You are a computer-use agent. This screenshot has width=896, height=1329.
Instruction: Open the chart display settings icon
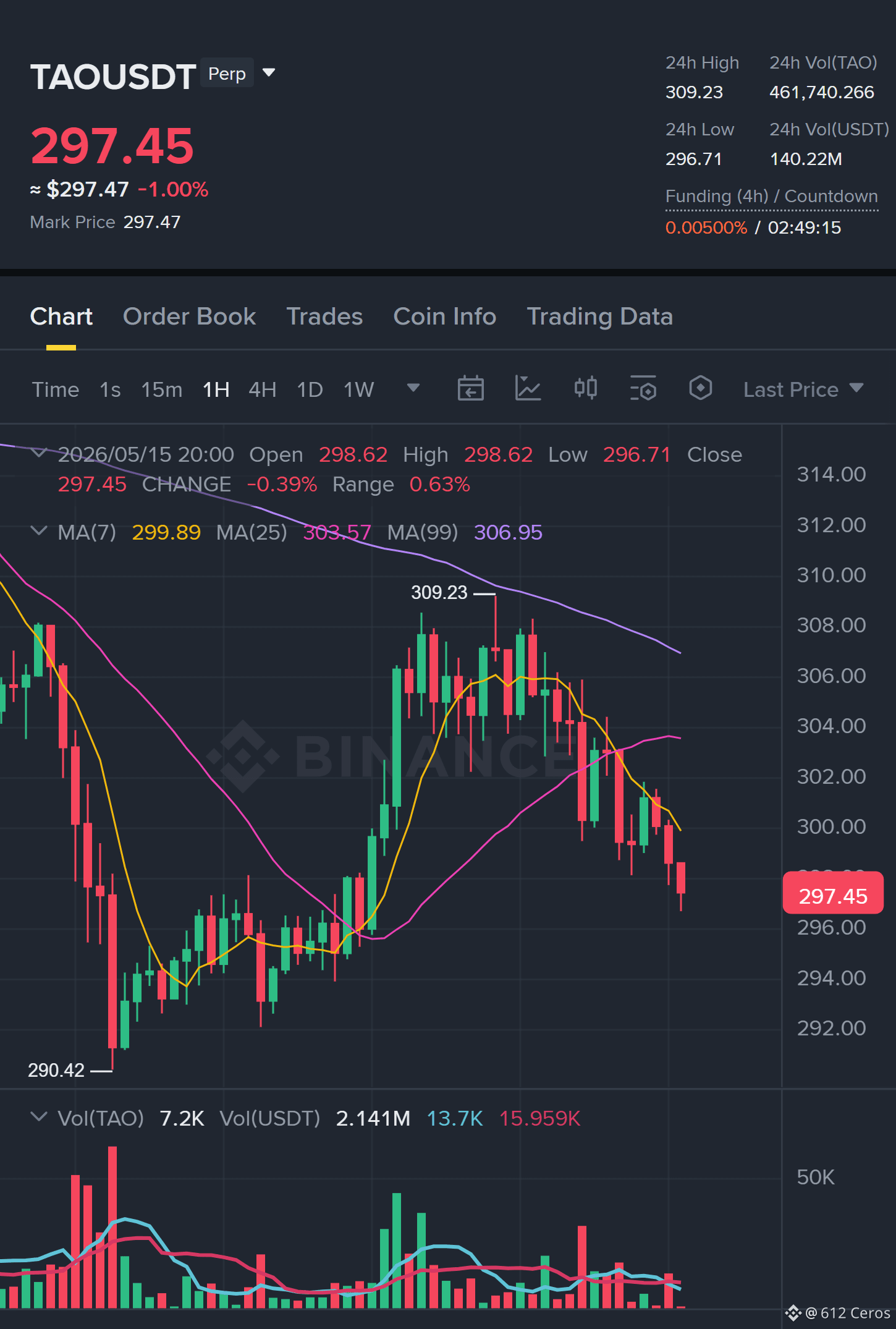pos(643,389)
